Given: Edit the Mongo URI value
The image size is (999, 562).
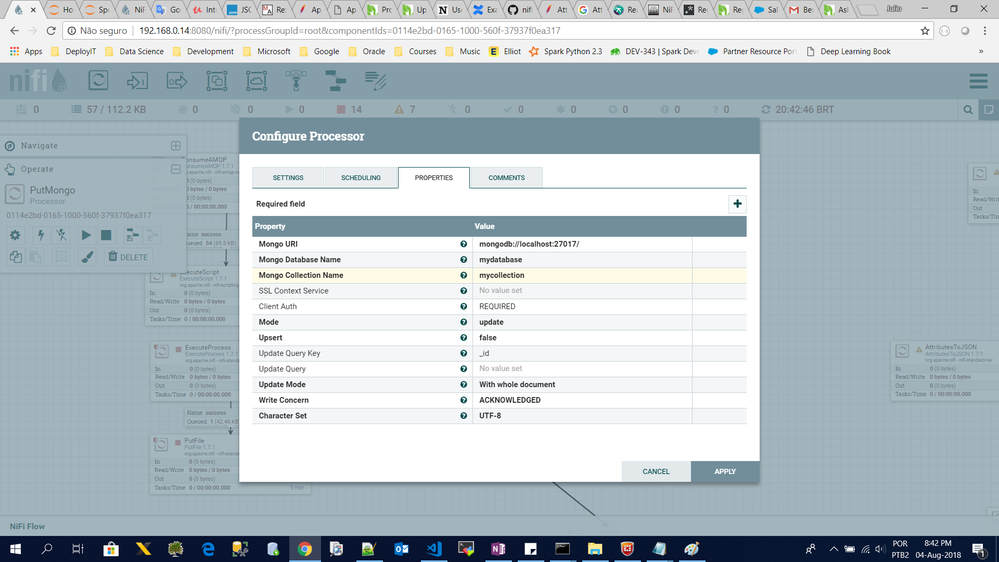Looking at the screenshot, I should click(x=582, y=244).
